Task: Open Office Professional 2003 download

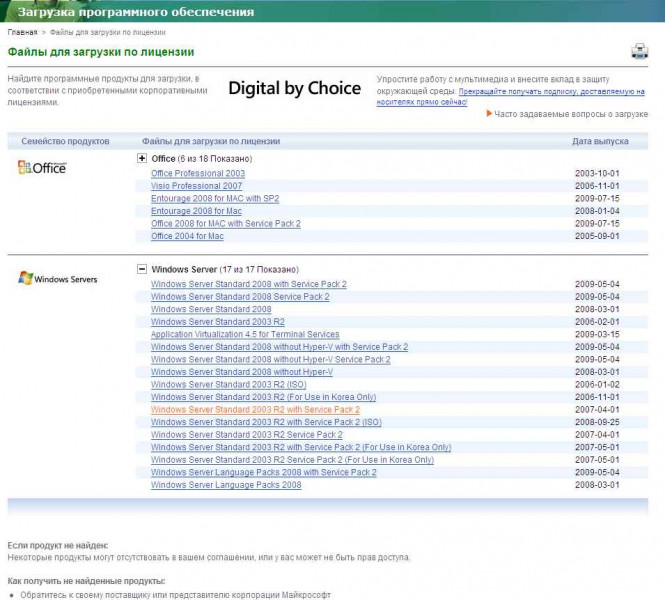Action: click(x=198, y=173)
